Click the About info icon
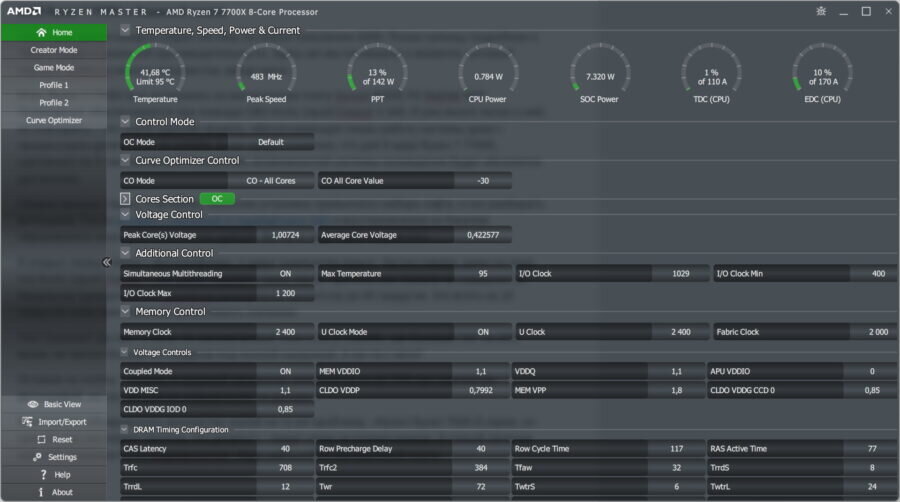The image size is (900, 502). pyautogui.click(x=41, y=492)
